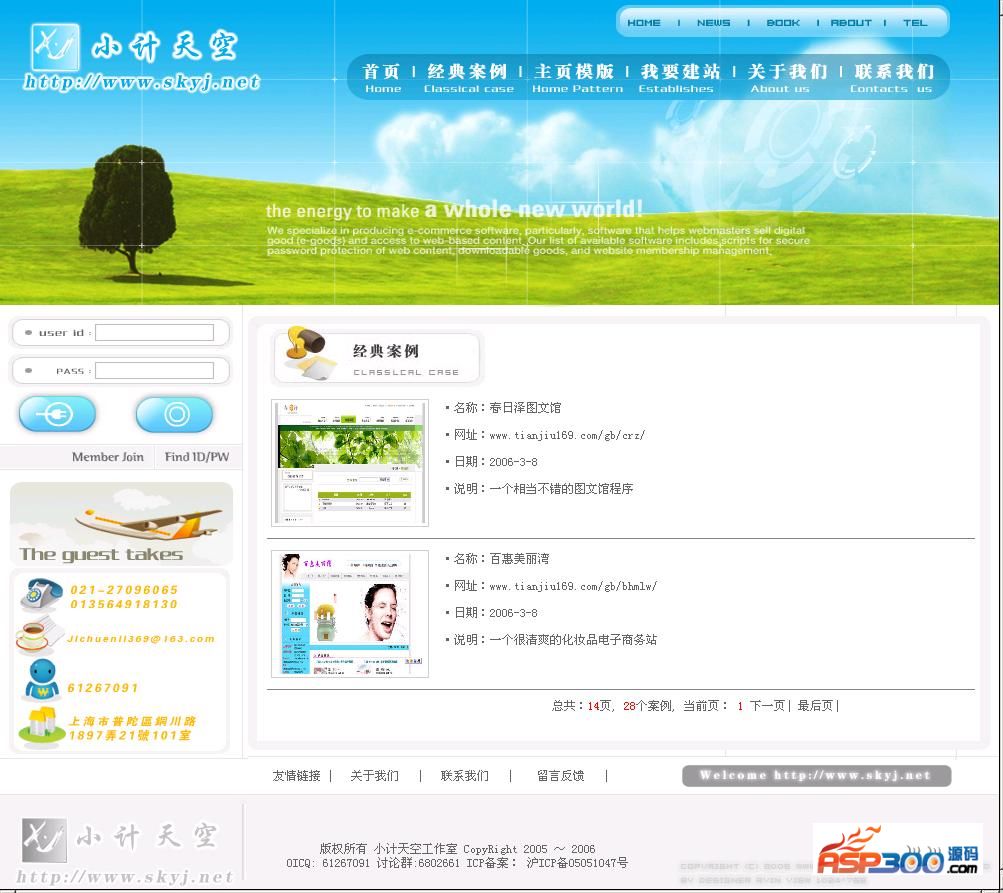Open NEWS in top mini navigation
The image size is (1003, 893).
[713, 23]
